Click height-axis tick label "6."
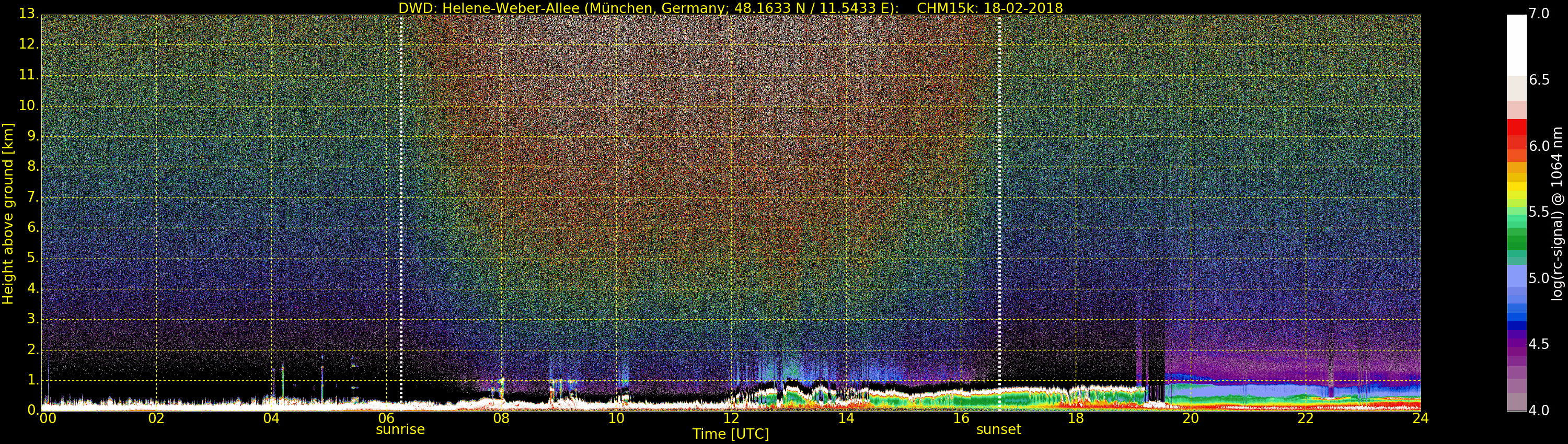1568x444 pixels. (x=33, y=227)
